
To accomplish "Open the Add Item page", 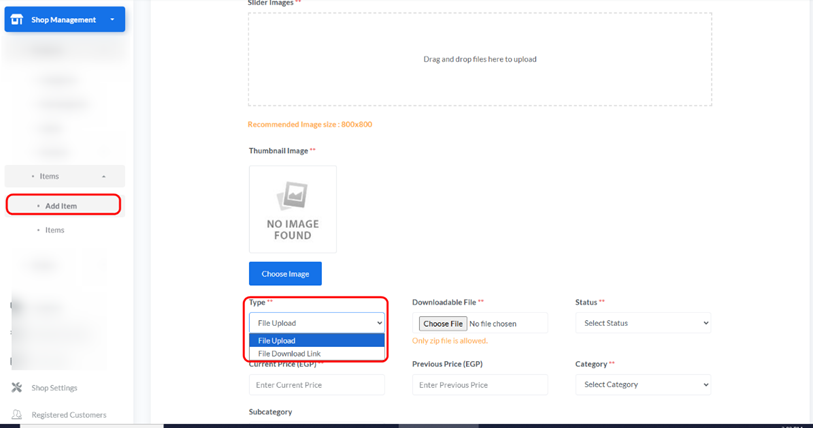I will click(x=61, y=206).
